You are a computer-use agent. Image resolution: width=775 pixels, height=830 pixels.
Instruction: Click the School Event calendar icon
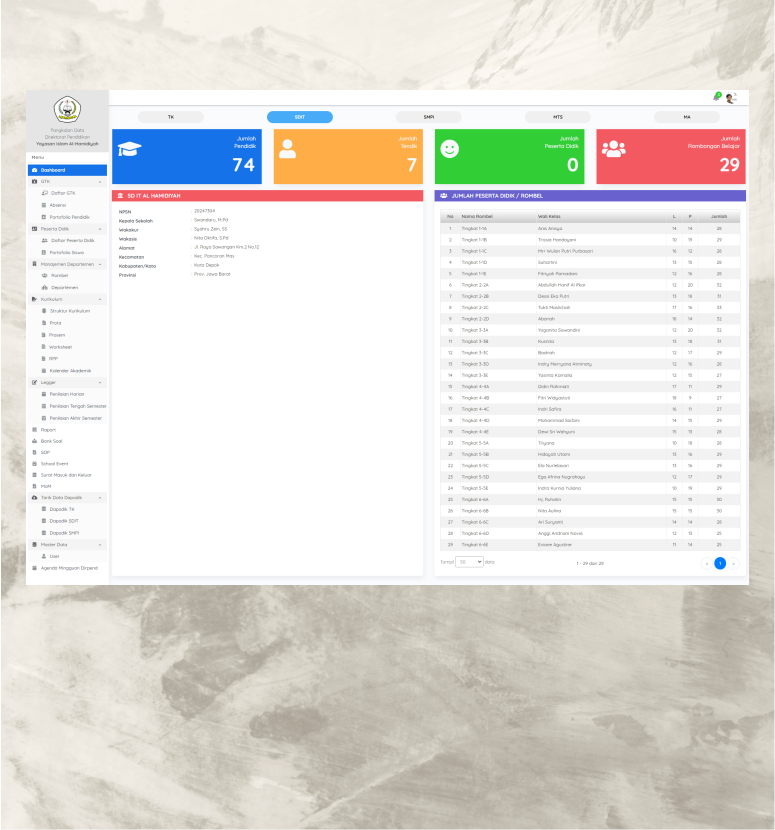click(34, 464)
